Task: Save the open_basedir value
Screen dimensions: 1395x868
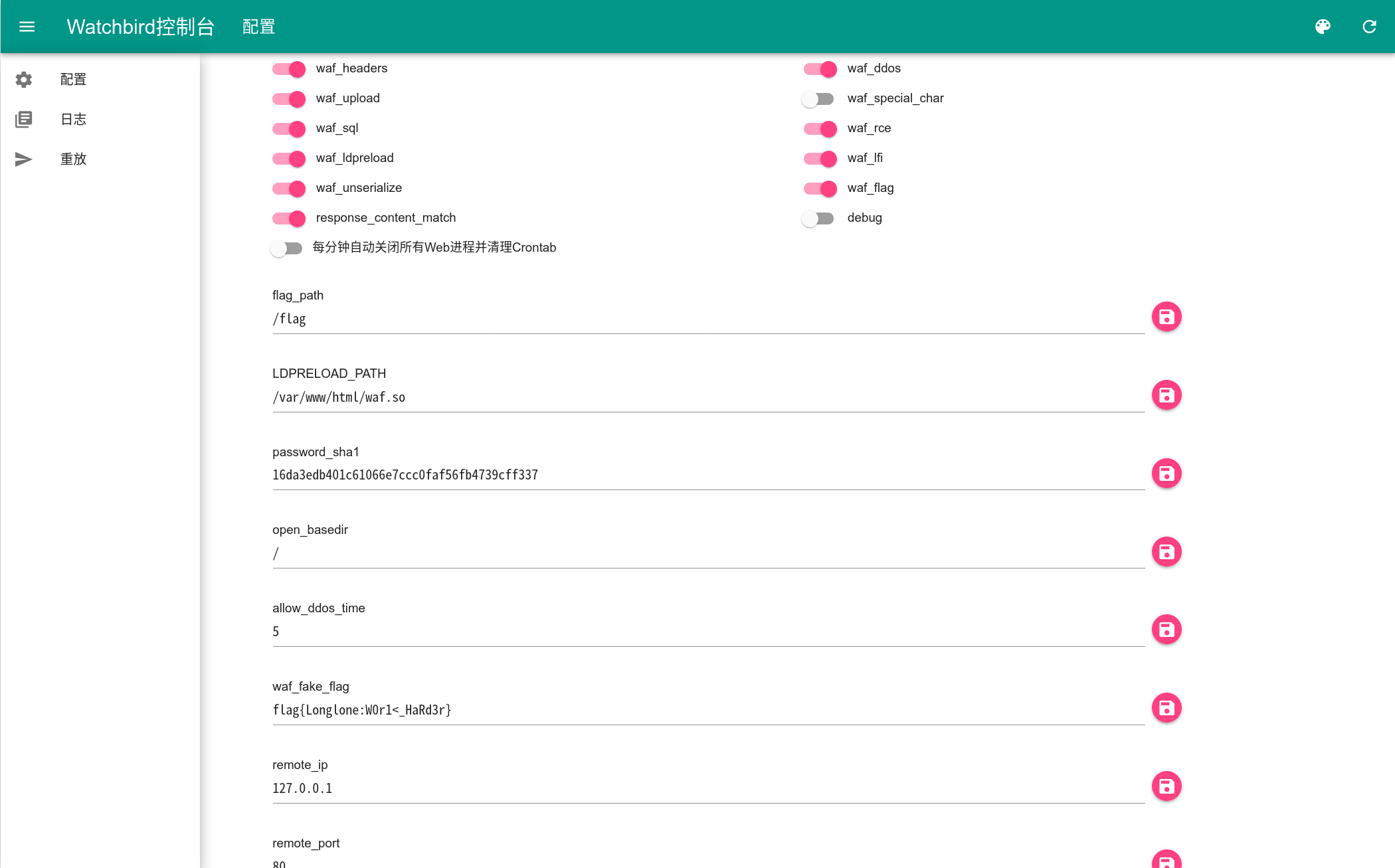Action: pos(1166,552)
